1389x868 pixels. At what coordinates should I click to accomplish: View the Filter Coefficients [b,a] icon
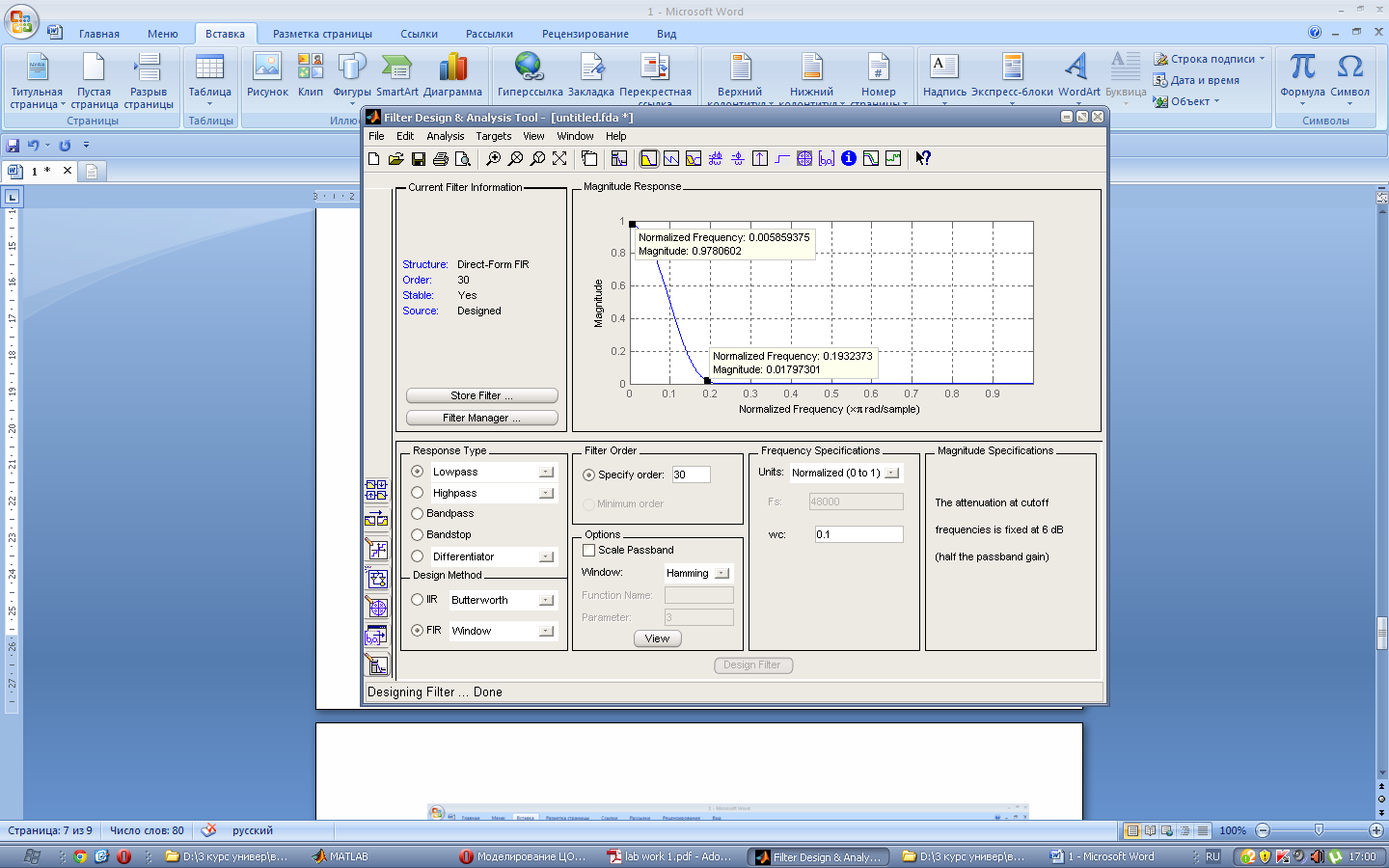coord(827,158)
